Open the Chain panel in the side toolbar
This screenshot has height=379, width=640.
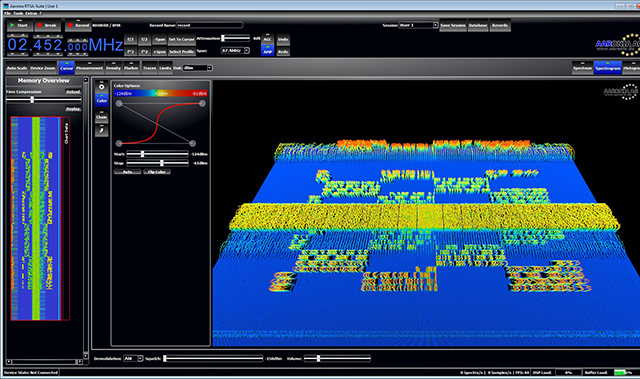102,117
